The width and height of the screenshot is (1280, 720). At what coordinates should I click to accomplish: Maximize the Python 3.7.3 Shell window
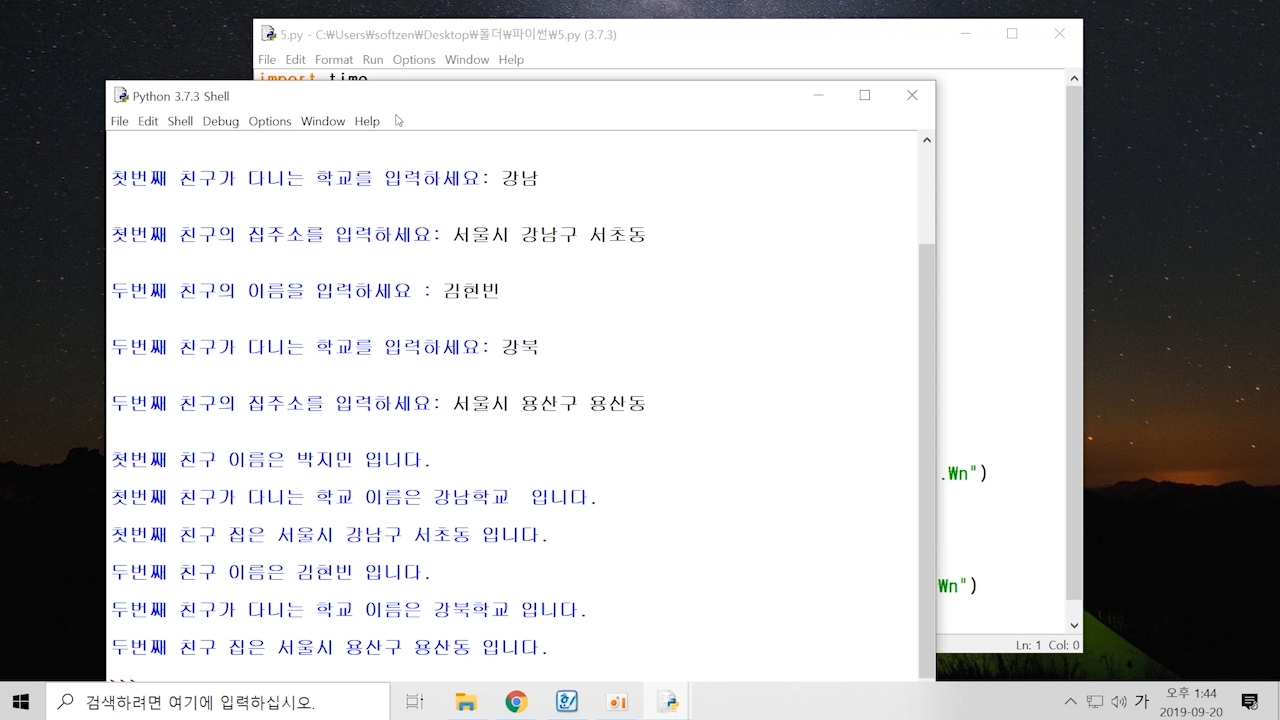865,96
